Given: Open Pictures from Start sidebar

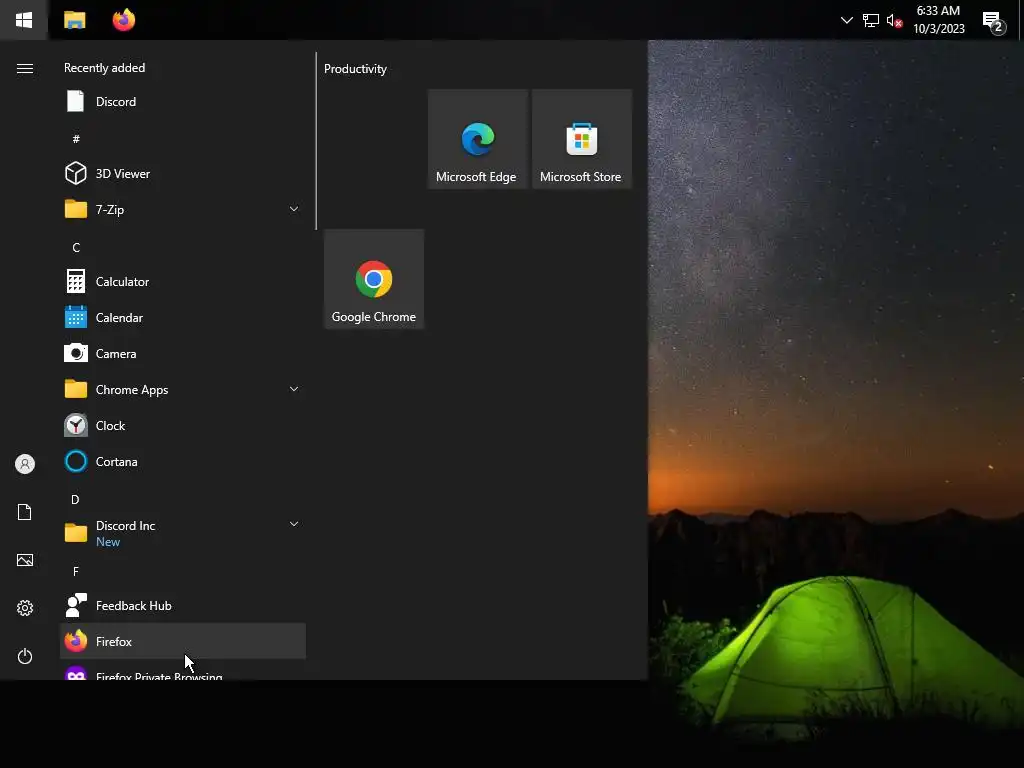Looking at the screenshot, I should pyautogui.click(x=25, y=560).
